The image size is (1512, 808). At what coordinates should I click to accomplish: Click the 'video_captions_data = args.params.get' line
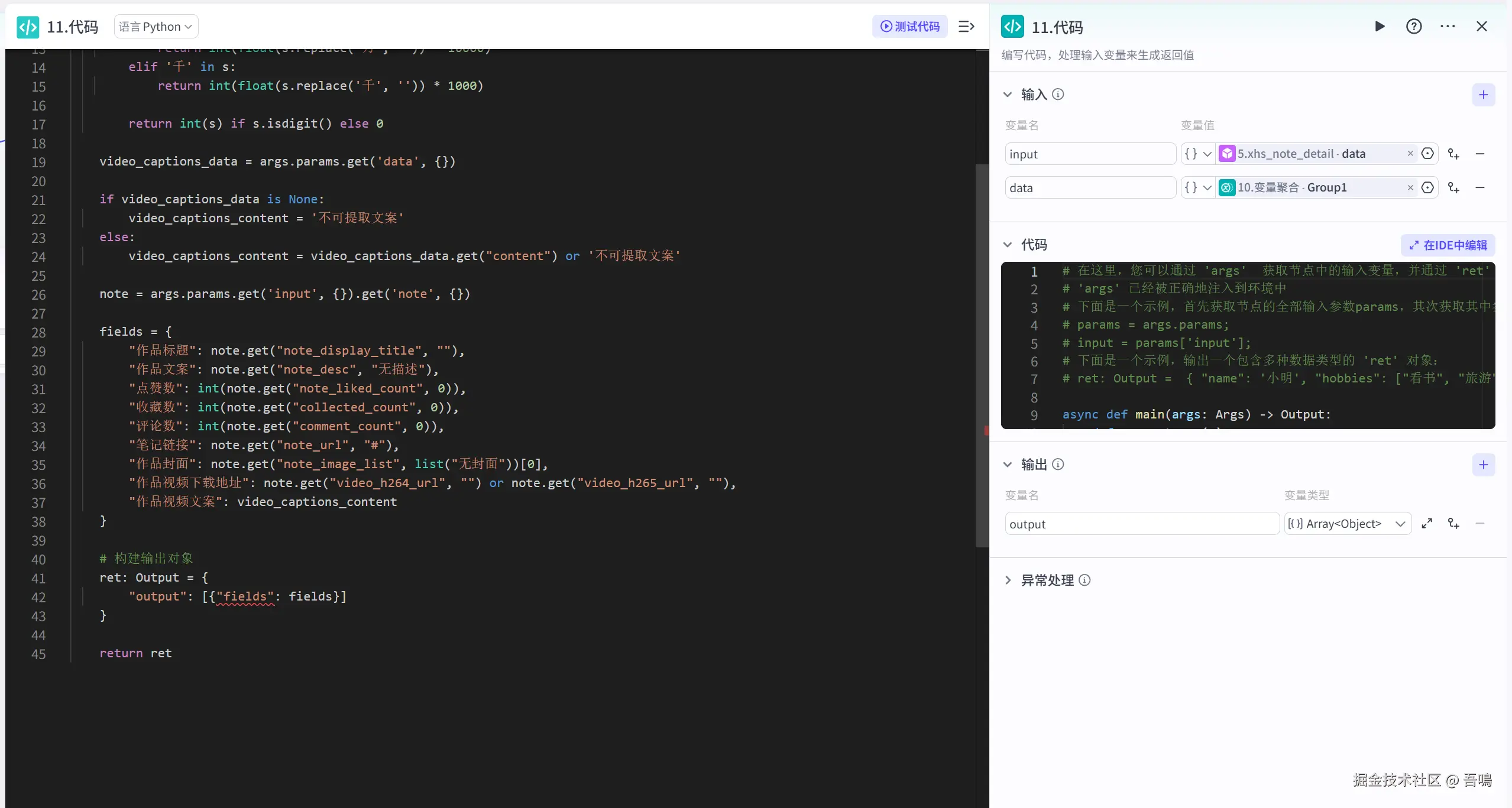tap(277, 161)
